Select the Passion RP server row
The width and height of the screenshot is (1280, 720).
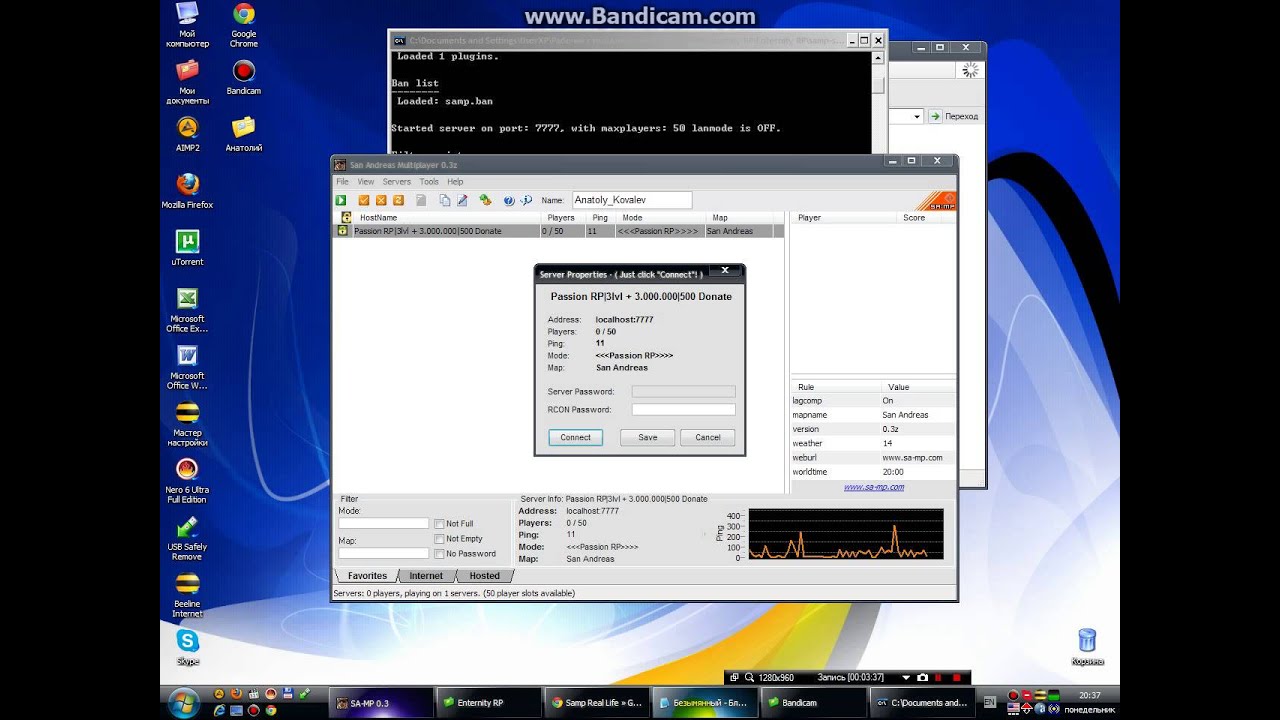click(x=559, y=231)
